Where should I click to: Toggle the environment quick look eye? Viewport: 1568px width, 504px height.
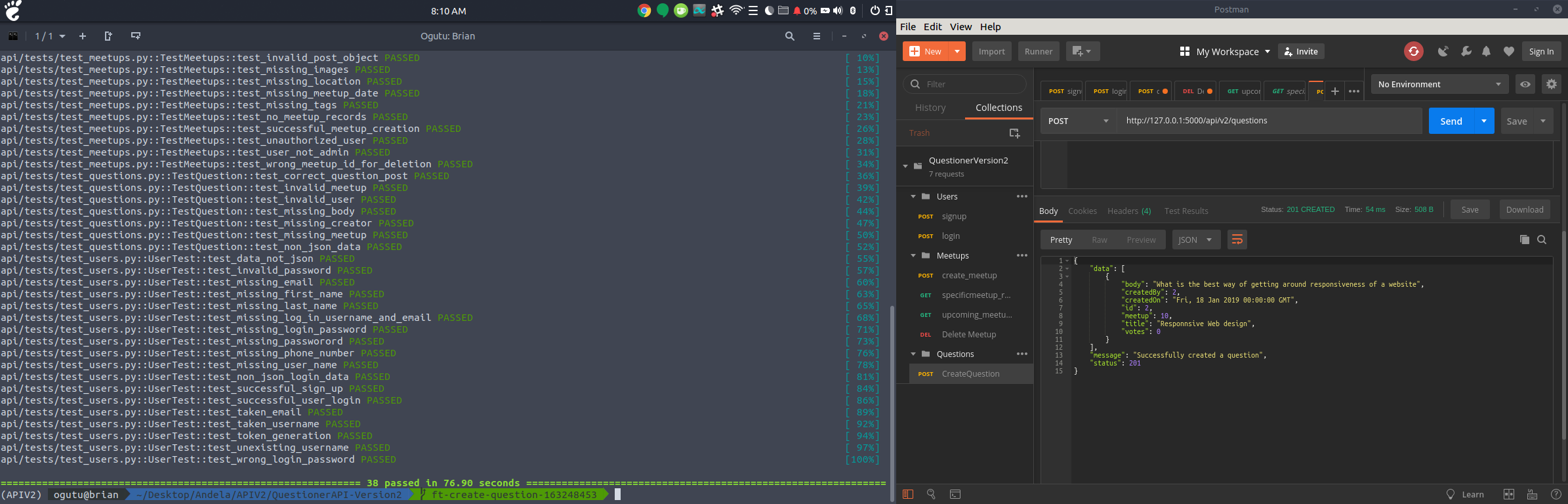1525,84
